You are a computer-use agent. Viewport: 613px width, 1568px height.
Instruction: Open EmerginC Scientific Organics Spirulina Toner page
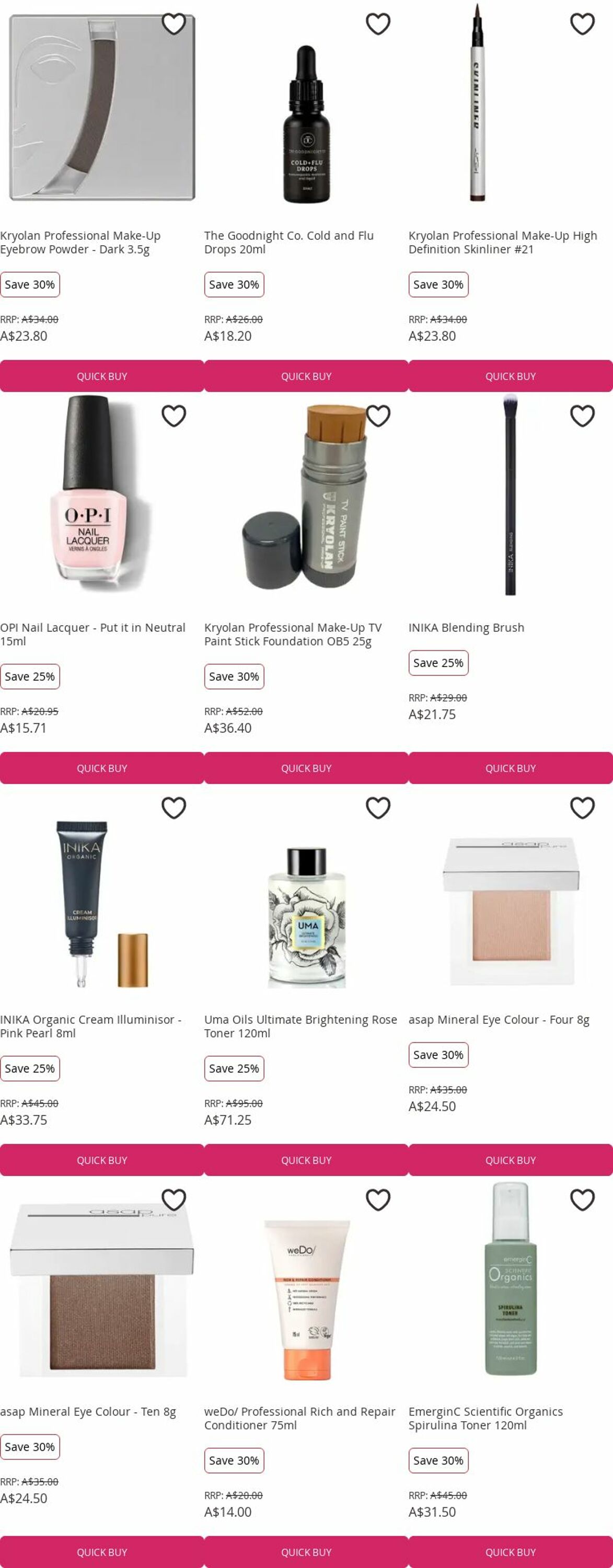[x=486, y=1419]
